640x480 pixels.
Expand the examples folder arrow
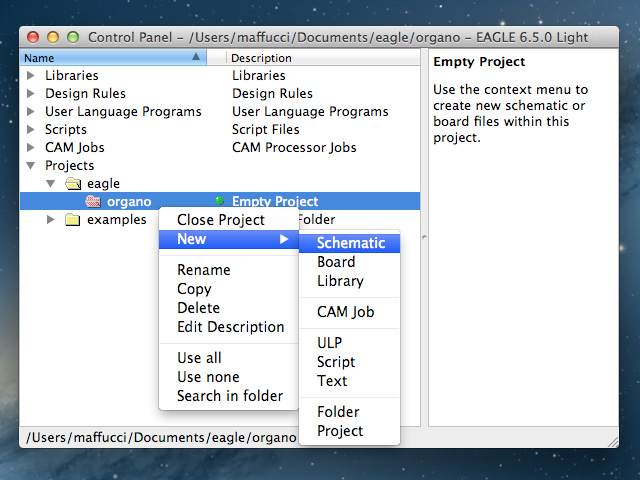[51, 220]
